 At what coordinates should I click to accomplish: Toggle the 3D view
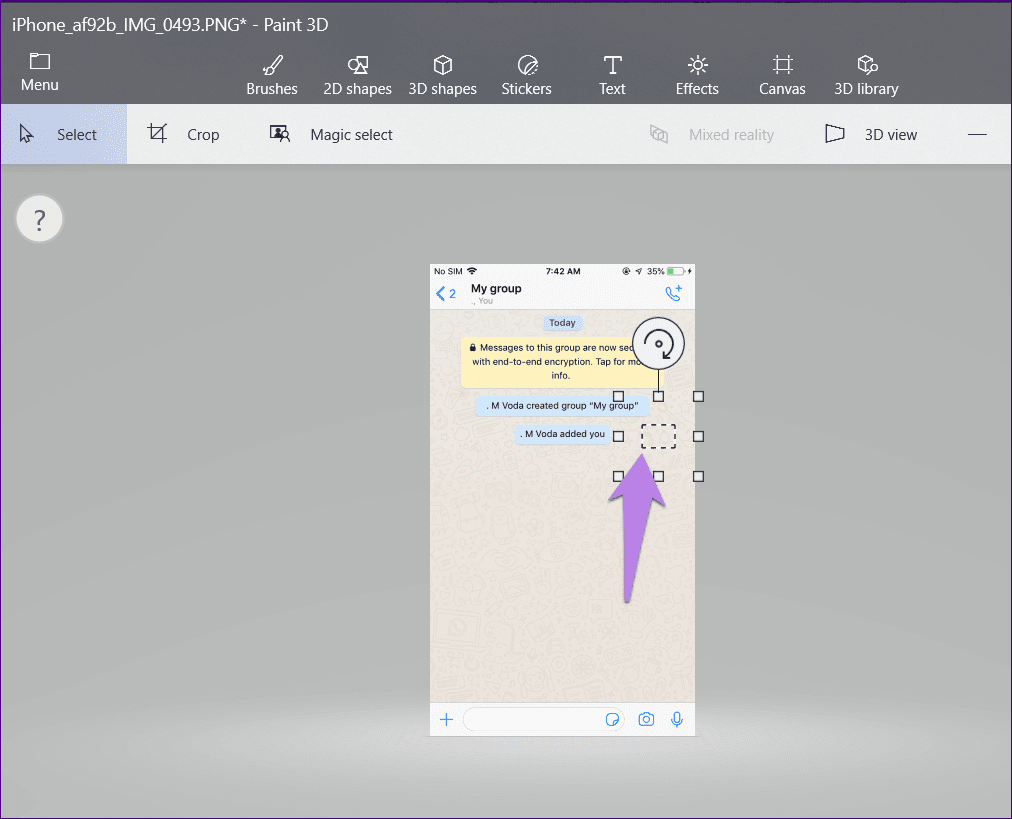[x=870, y=134]
